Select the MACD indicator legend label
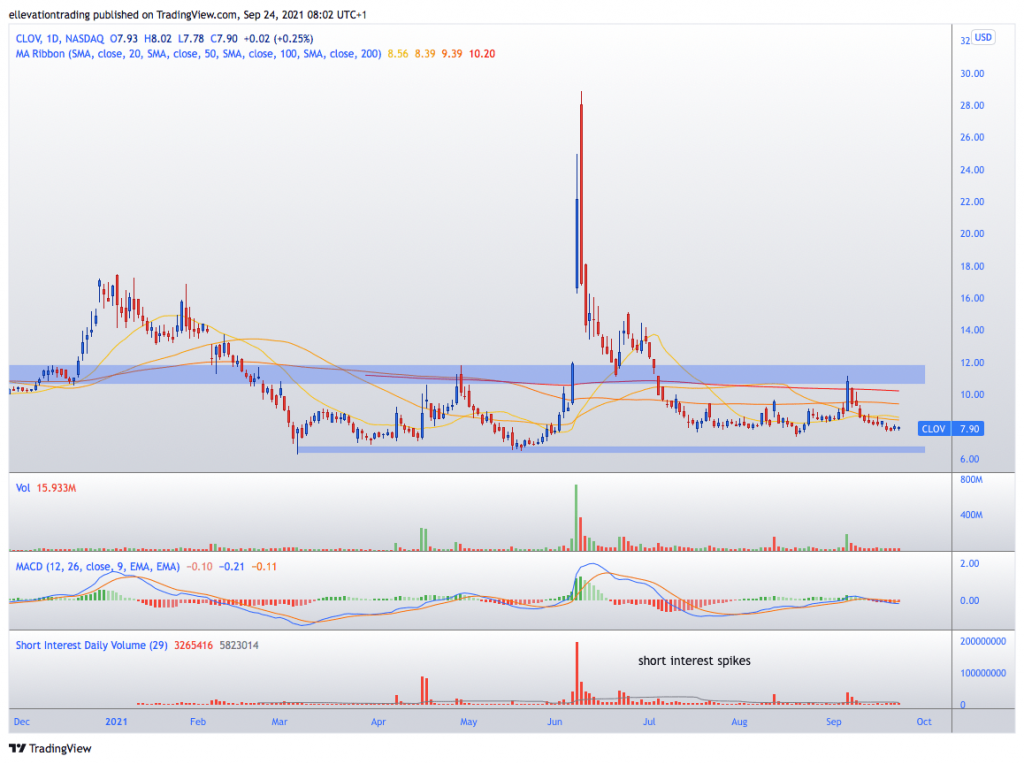The image size is (1024, 764). click(x=97, y=567)
